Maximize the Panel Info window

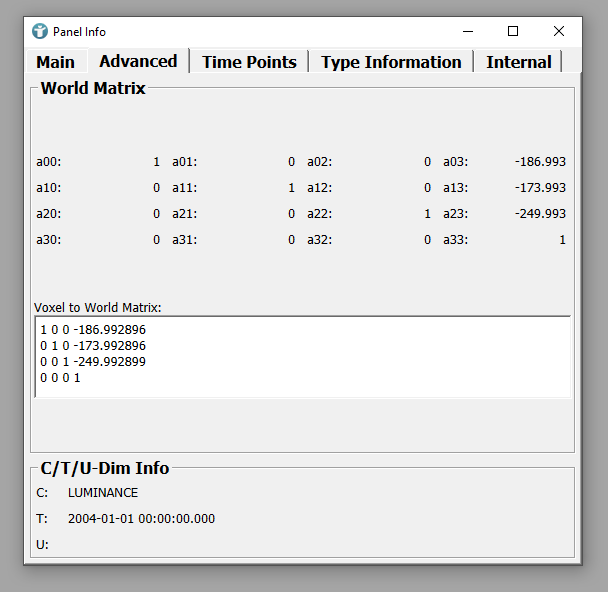click(513, 31)
